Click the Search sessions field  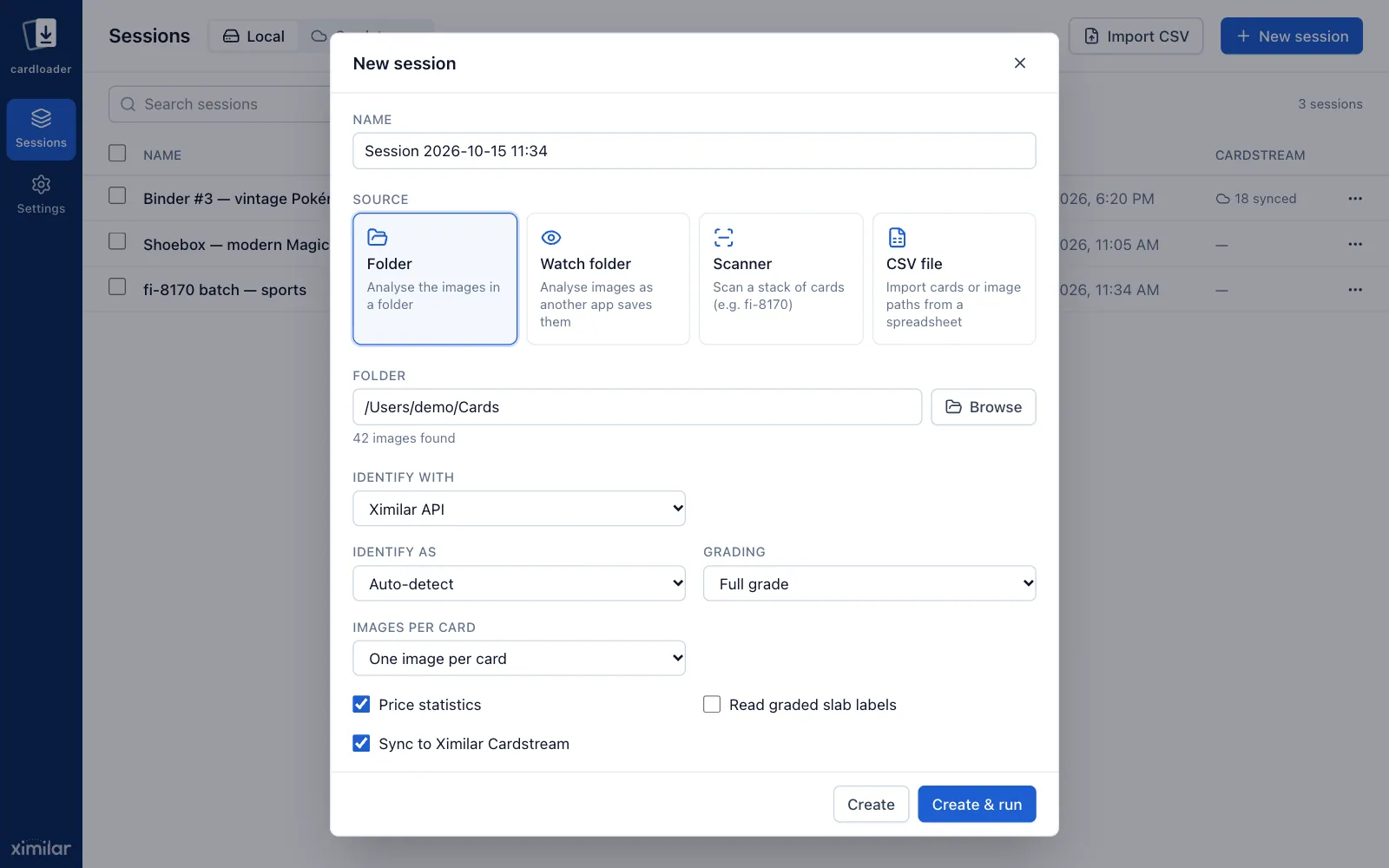pos(220,104)
